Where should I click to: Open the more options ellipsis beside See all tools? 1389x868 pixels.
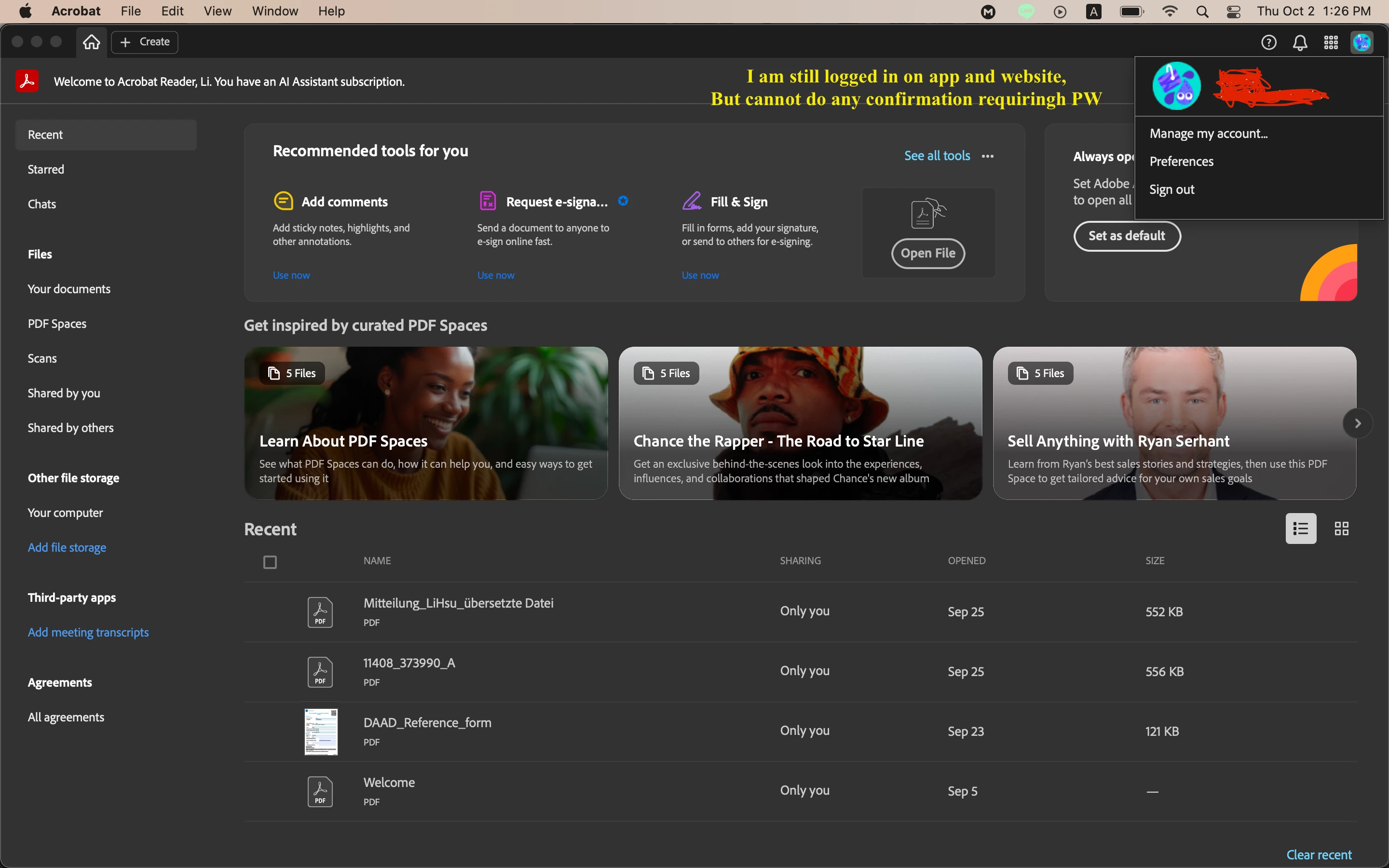(x=987, y=156)
